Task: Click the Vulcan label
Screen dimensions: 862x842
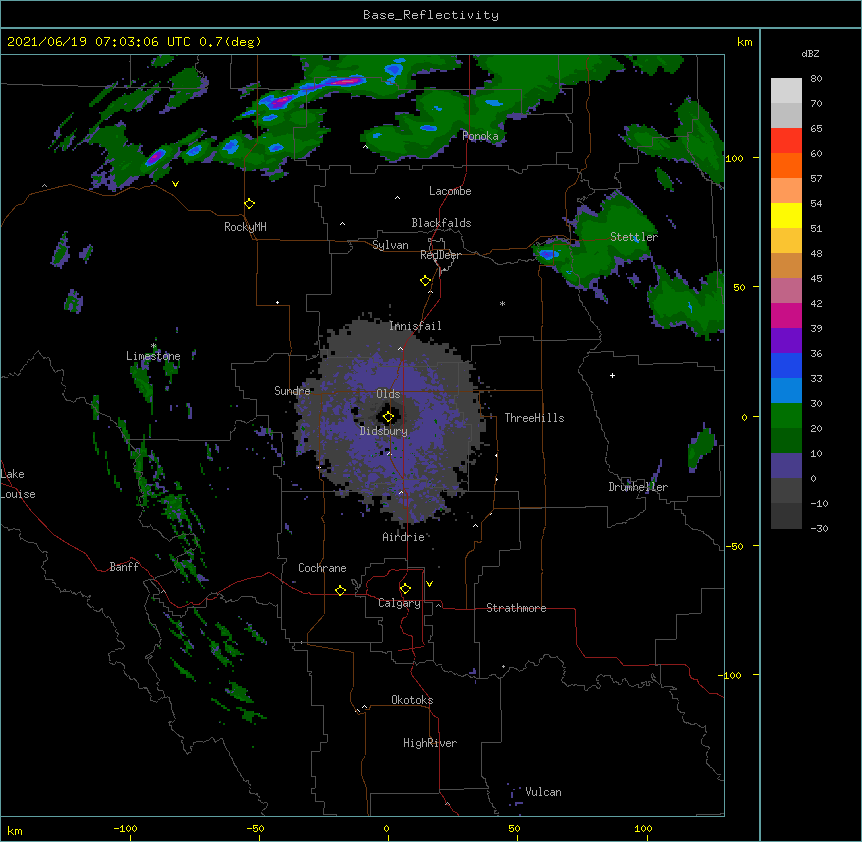Action: tap(543, 792)
